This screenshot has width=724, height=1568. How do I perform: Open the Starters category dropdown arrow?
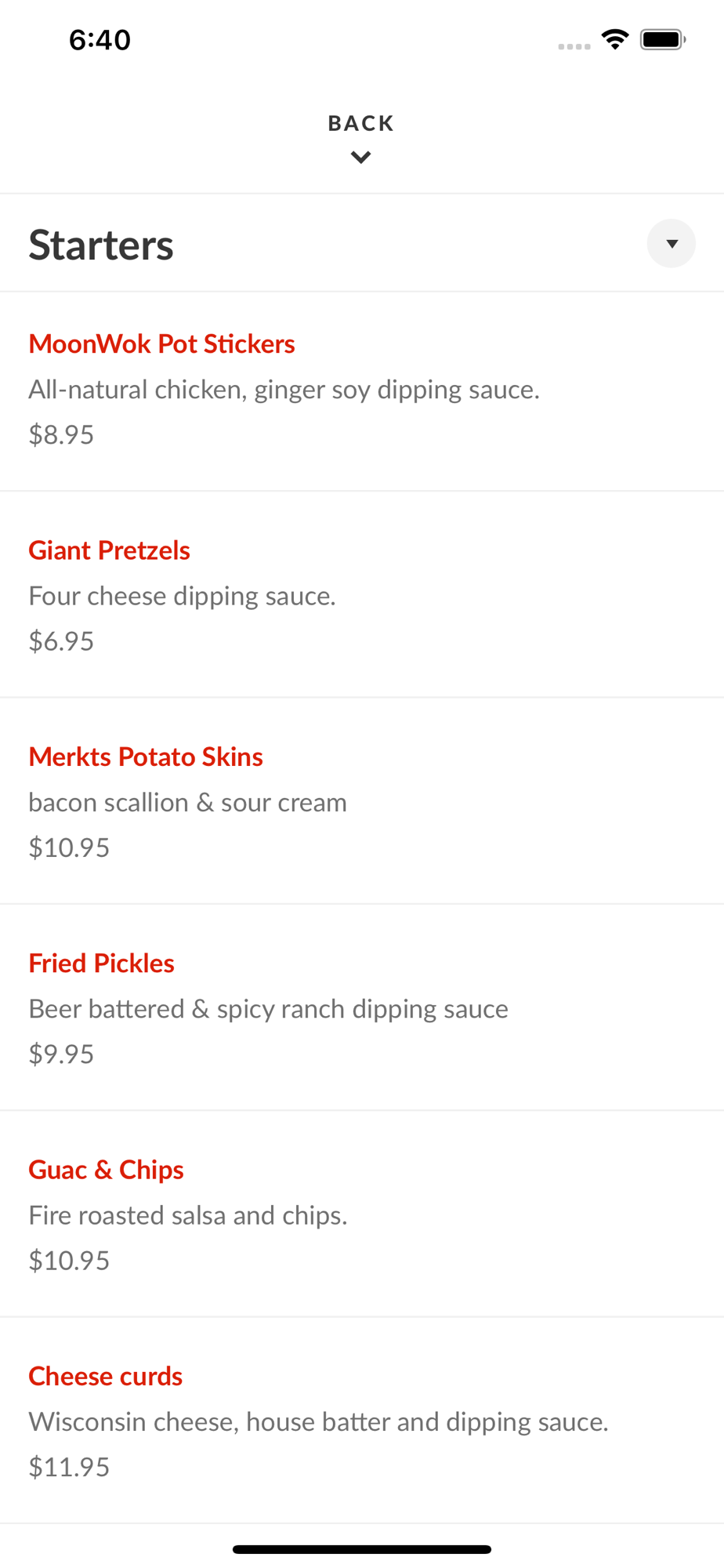[671, 244]
